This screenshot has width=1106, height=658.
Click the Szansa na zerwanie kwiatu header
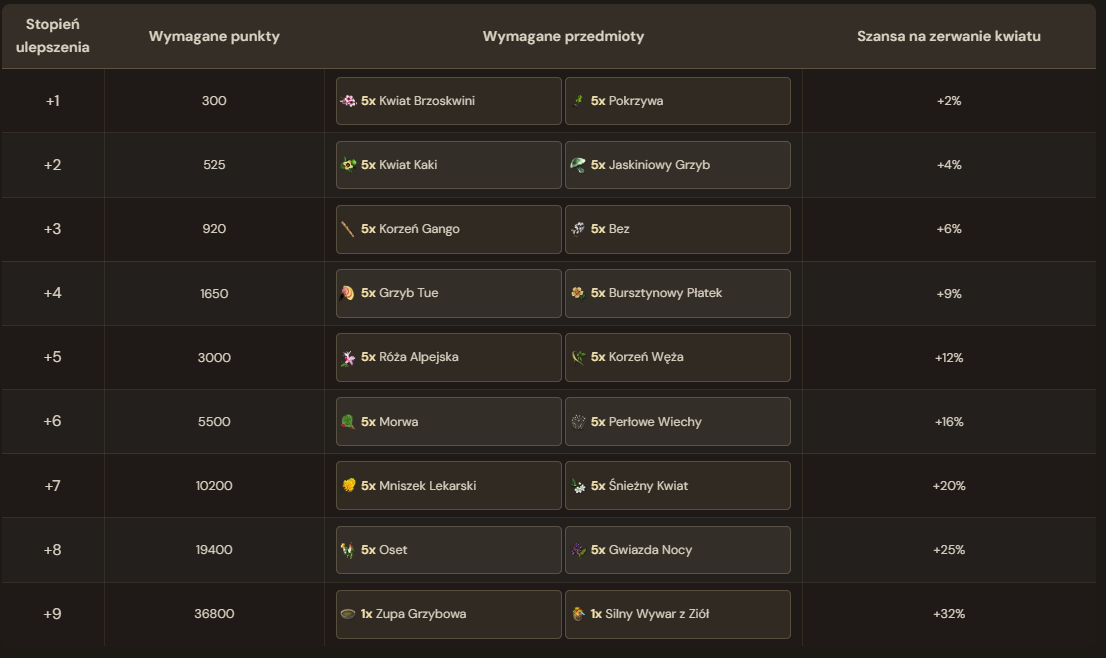tap(949, 36)
